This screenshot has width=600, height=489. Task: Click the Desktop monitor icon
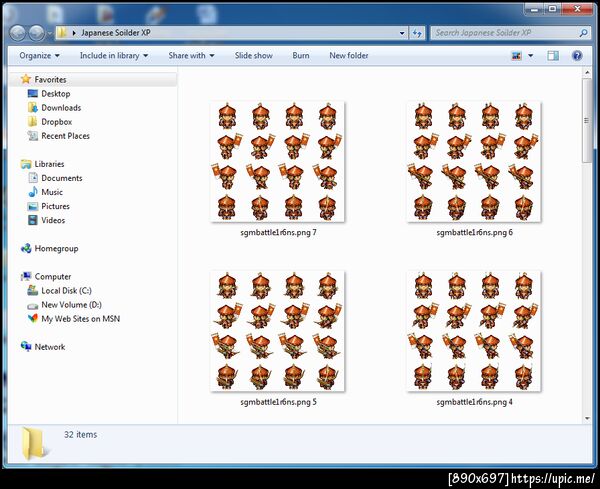[33, 93]
